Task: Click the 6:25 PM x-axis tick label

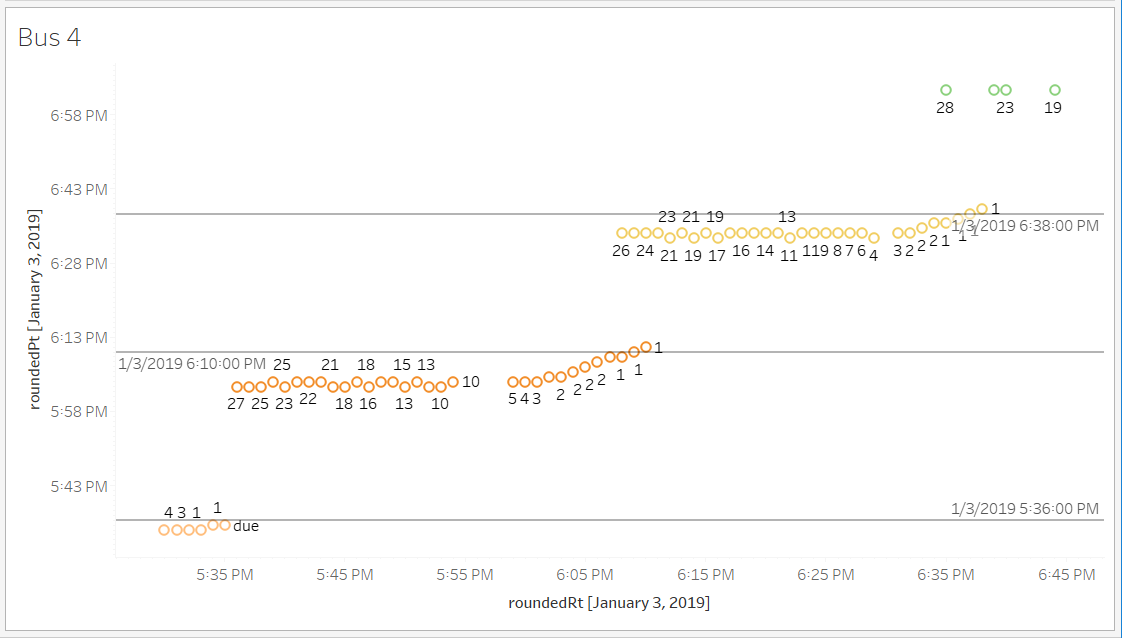Action: point(826,575)
